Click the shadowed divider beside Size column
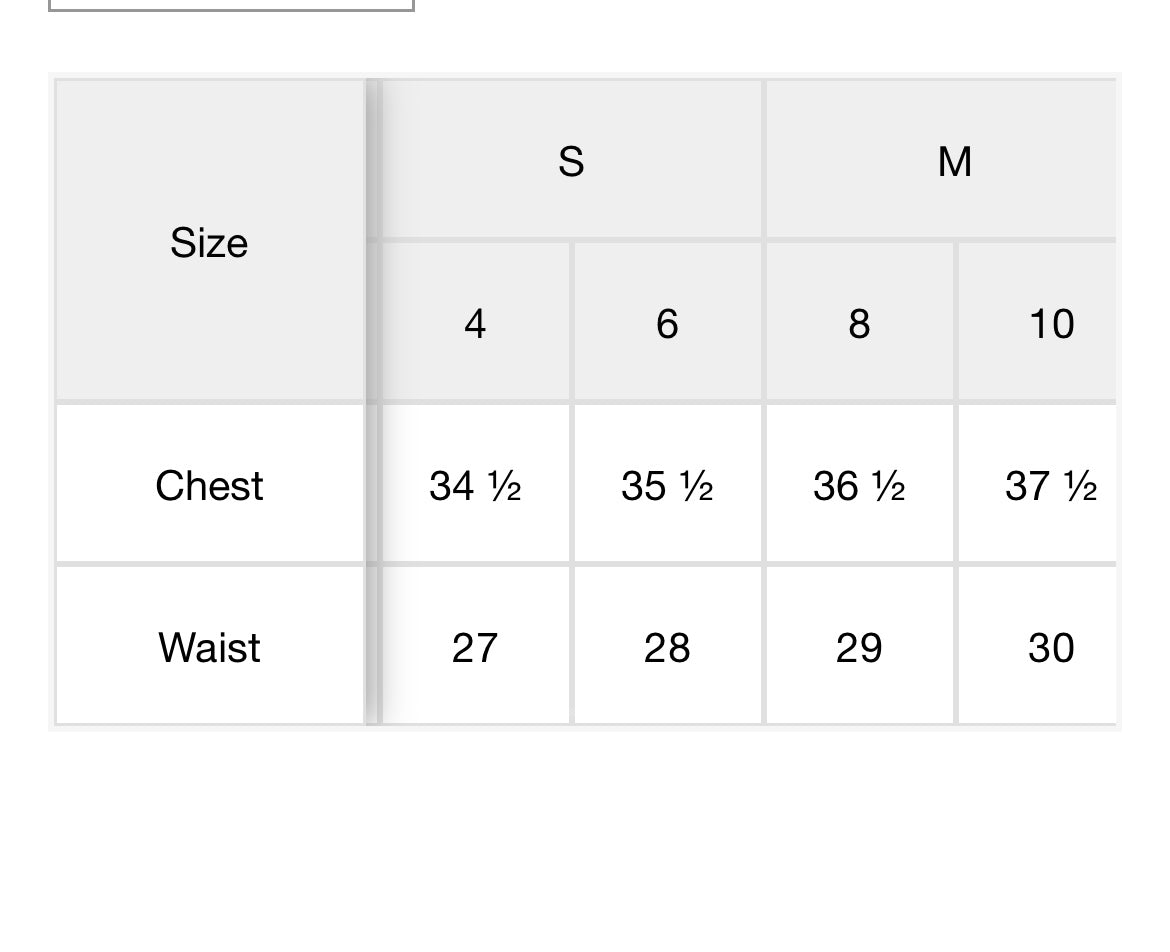1170x952 pixels. [373, 400]
